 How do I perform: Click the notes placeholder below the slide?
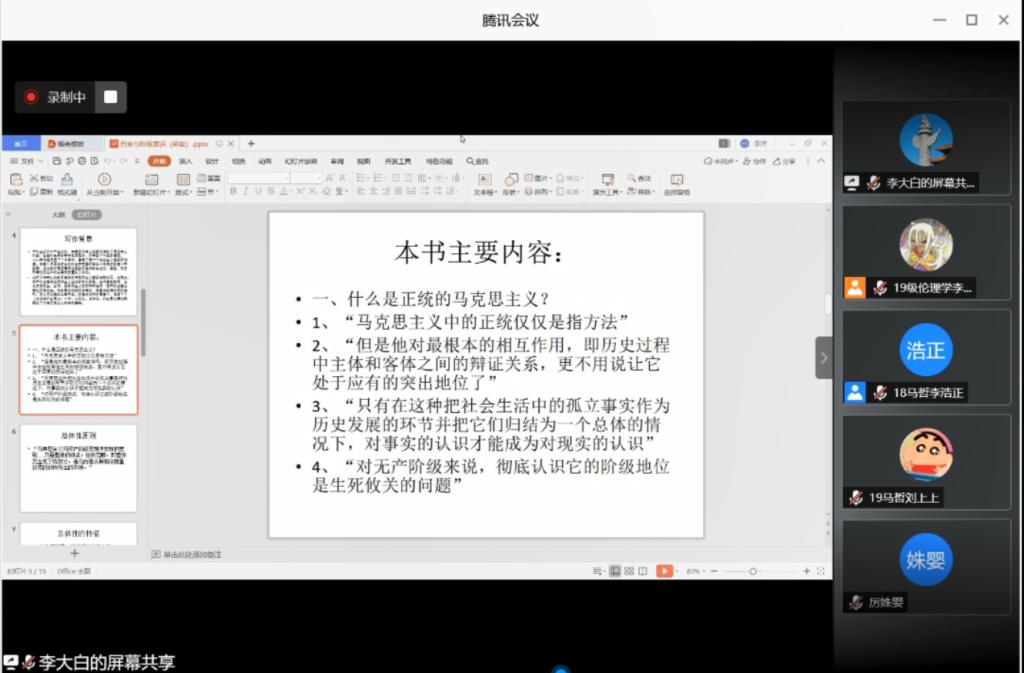click(190, 553)
